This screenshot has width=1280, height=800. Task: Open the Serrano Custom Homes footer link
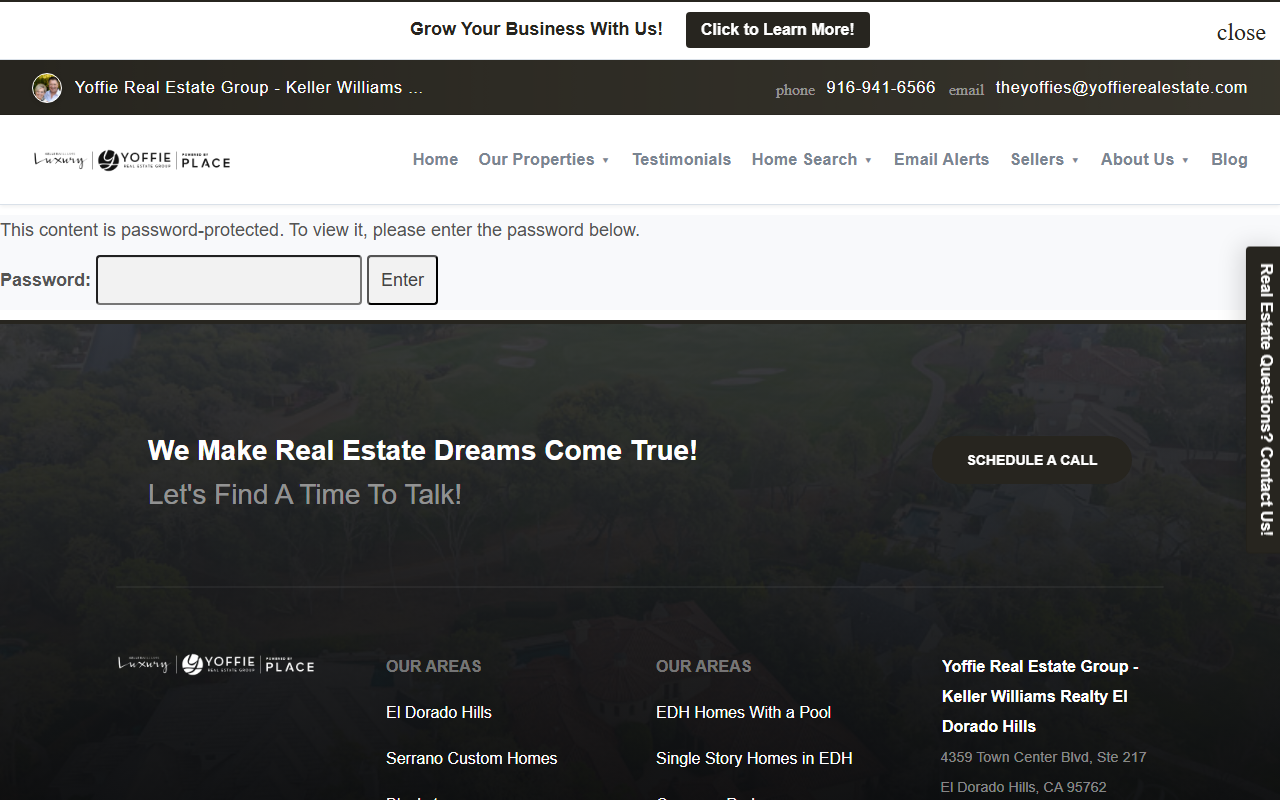471,758
